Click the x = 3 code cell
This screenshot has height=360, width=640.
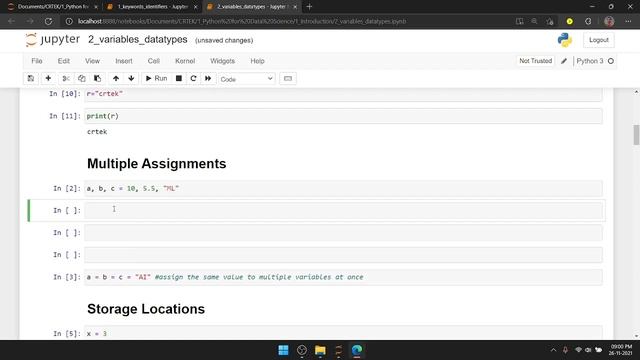(x=343, y=333)
